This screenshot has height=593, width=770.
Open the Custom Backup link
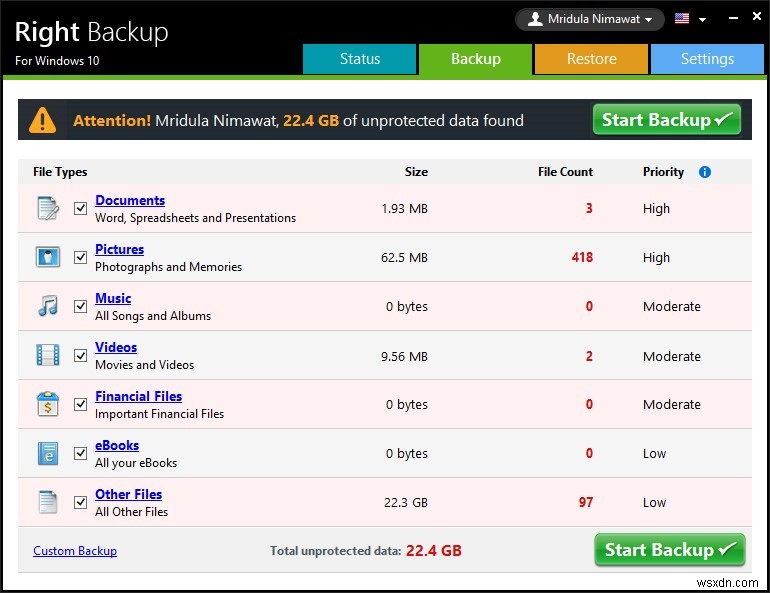click(75, 551)
